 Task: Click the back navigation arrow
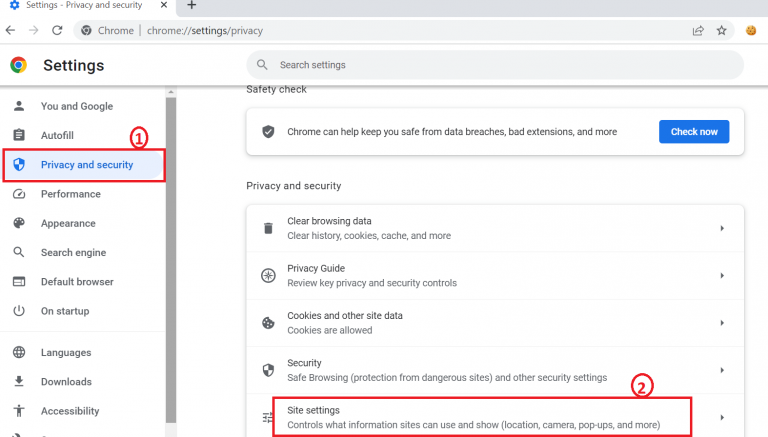point(10,30)
